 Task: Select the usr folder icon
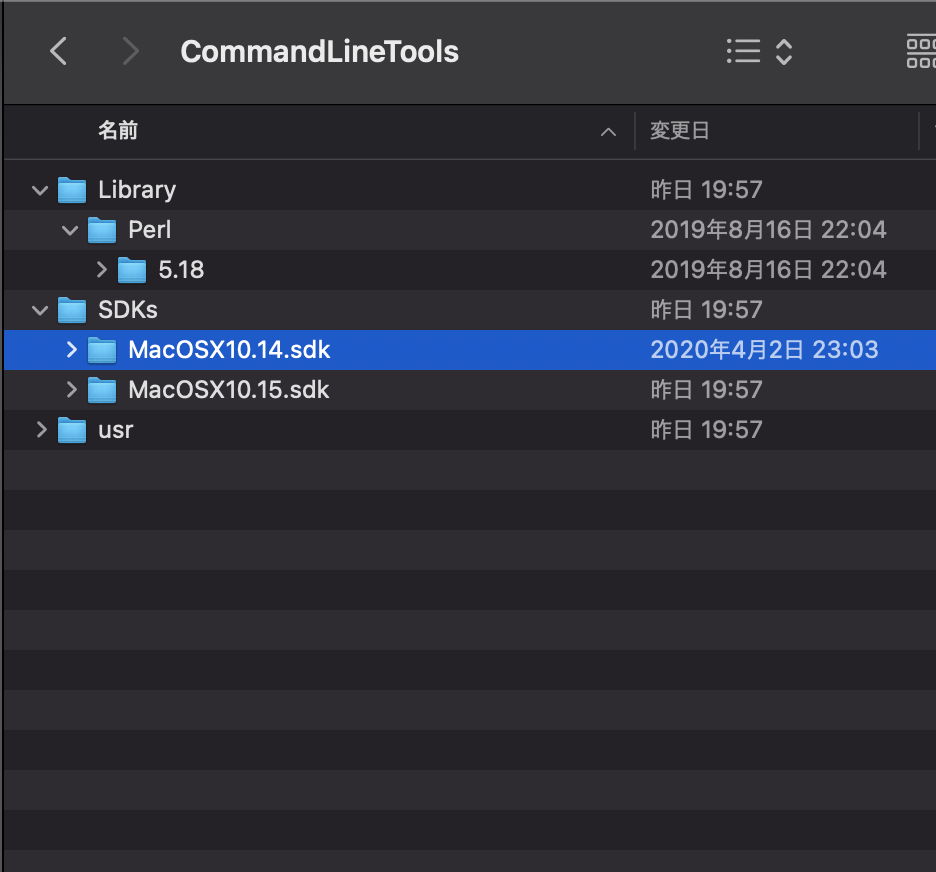(x=72, y=430)
